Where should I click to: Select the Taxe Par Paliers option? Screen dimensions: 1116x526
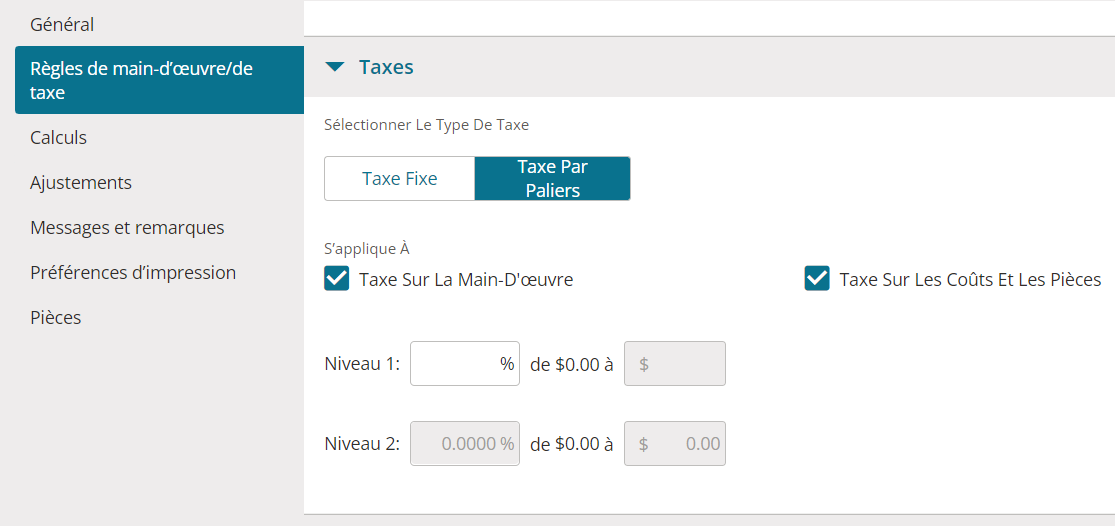point(552,179)
